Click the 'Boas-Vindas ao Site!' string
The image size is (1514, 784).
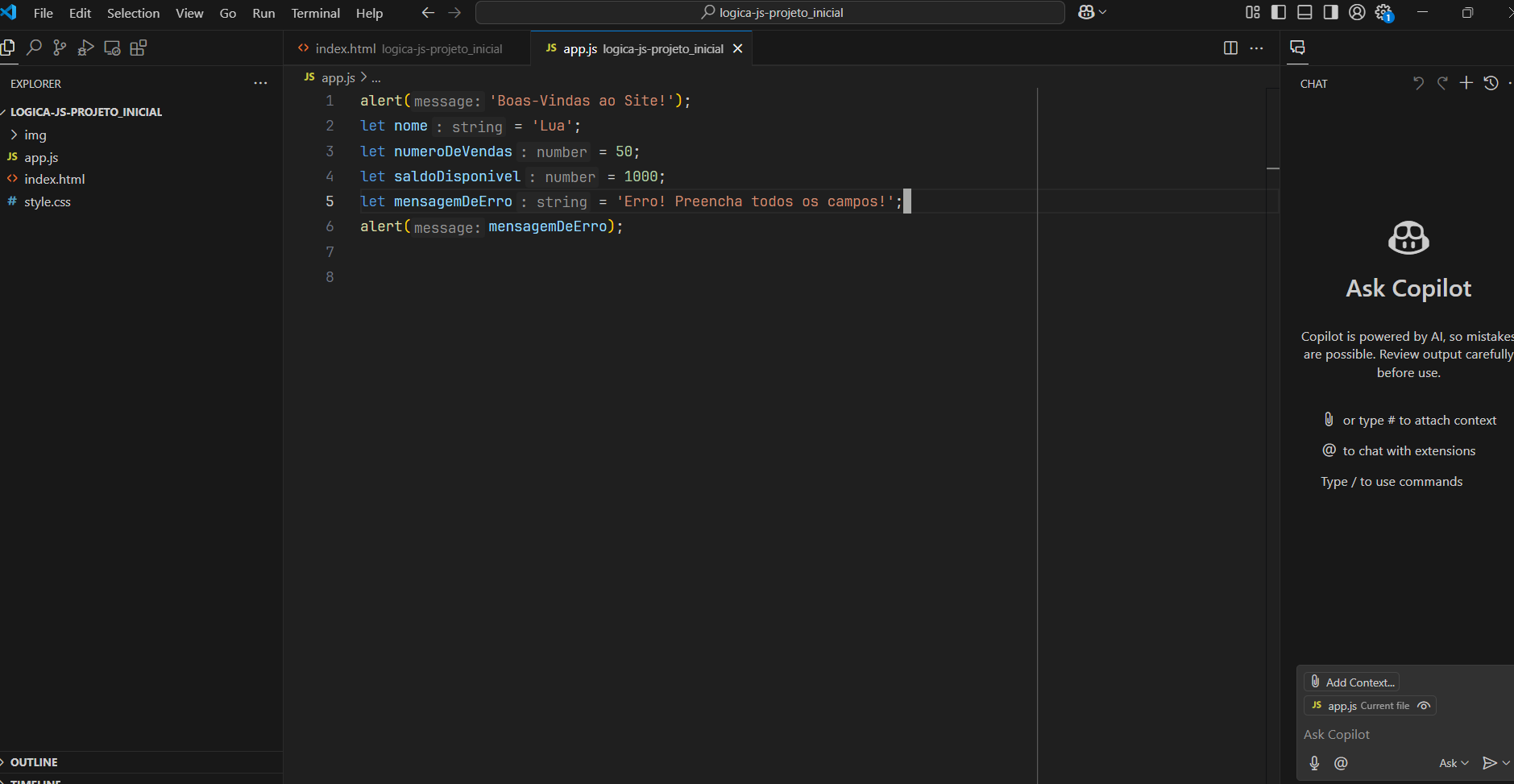(582, 101)
